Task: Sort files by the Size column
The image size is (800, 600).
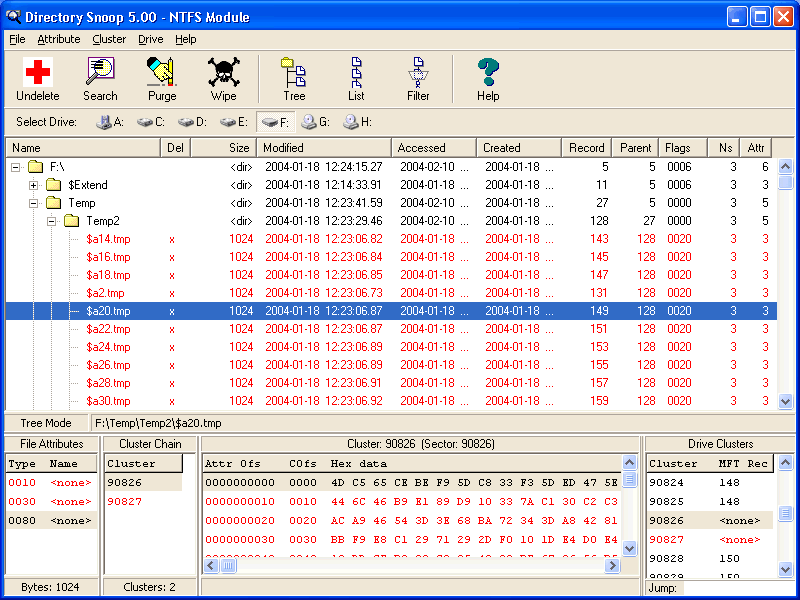Action: pos(239,147)
